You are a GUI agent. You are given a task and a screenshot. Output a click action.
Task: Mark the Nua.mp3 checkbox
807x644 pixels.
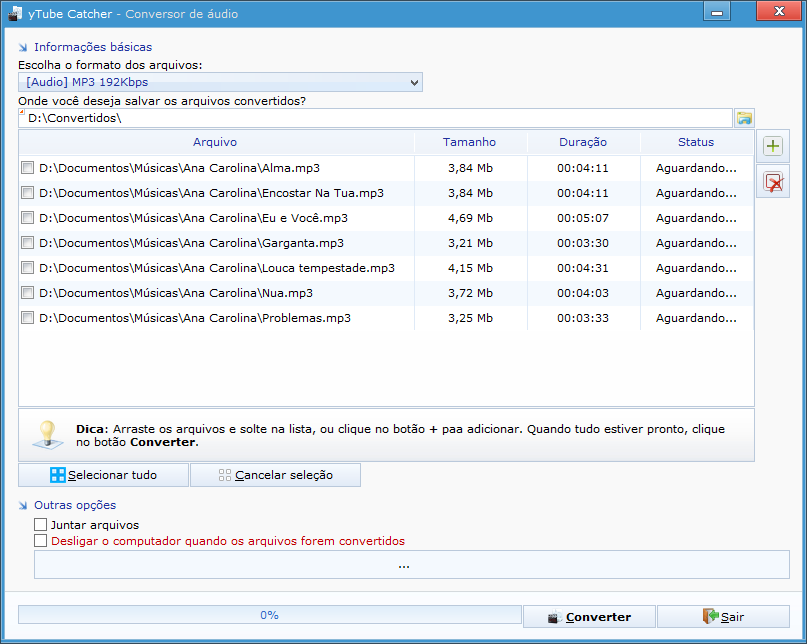27,293
